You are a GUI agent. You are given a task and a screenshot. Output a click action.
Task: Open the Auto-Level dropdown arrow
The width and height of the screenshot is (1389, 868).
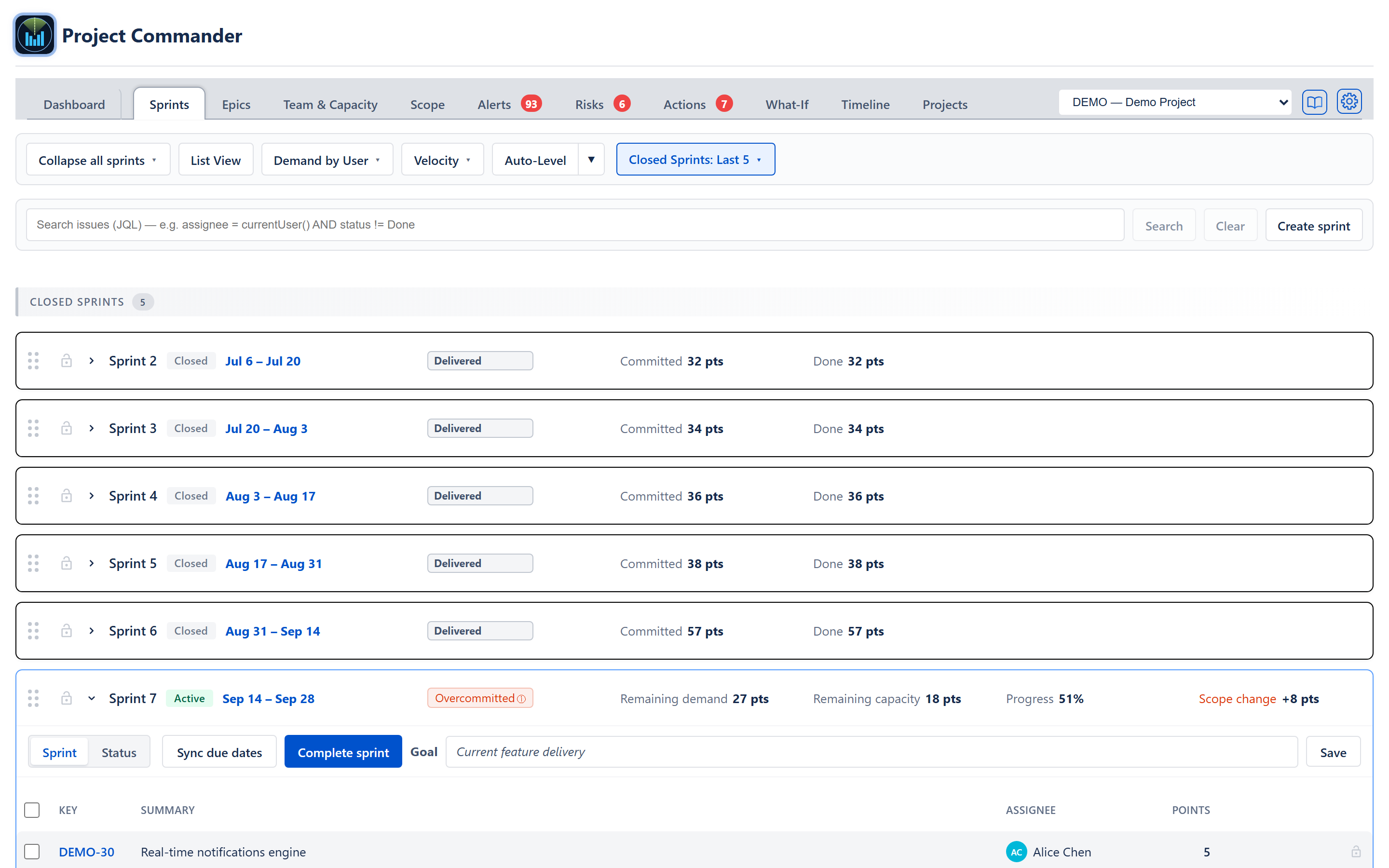pyautogui.click(x=591, y=160)
